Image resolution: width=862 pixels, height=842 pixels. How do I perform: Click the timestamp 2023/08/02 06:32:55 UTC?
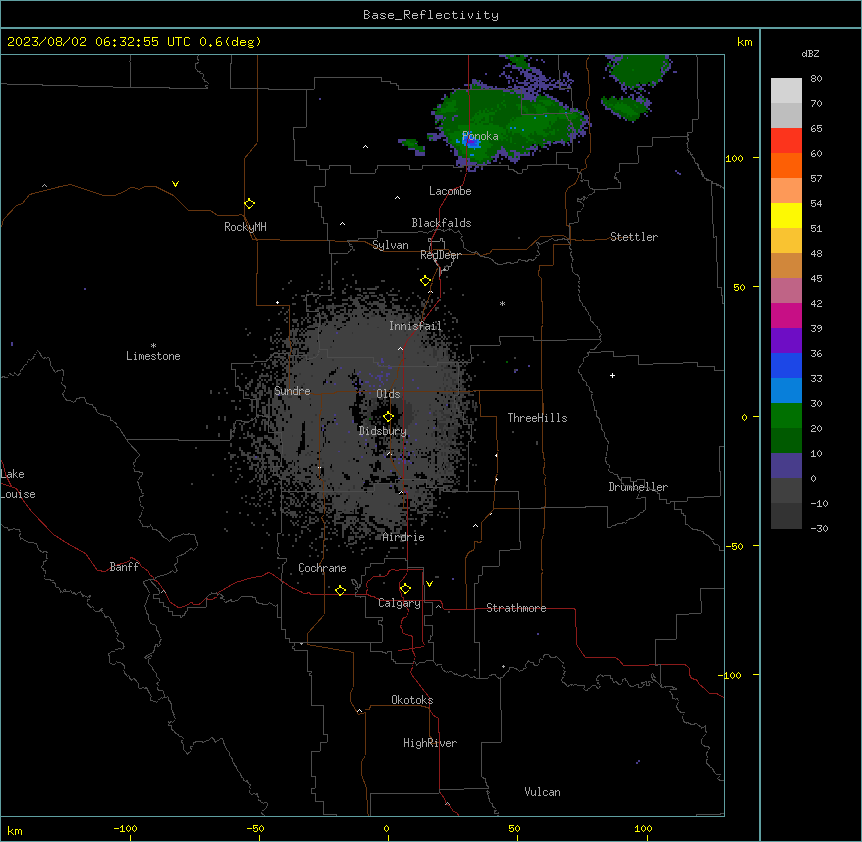(98, 42)
